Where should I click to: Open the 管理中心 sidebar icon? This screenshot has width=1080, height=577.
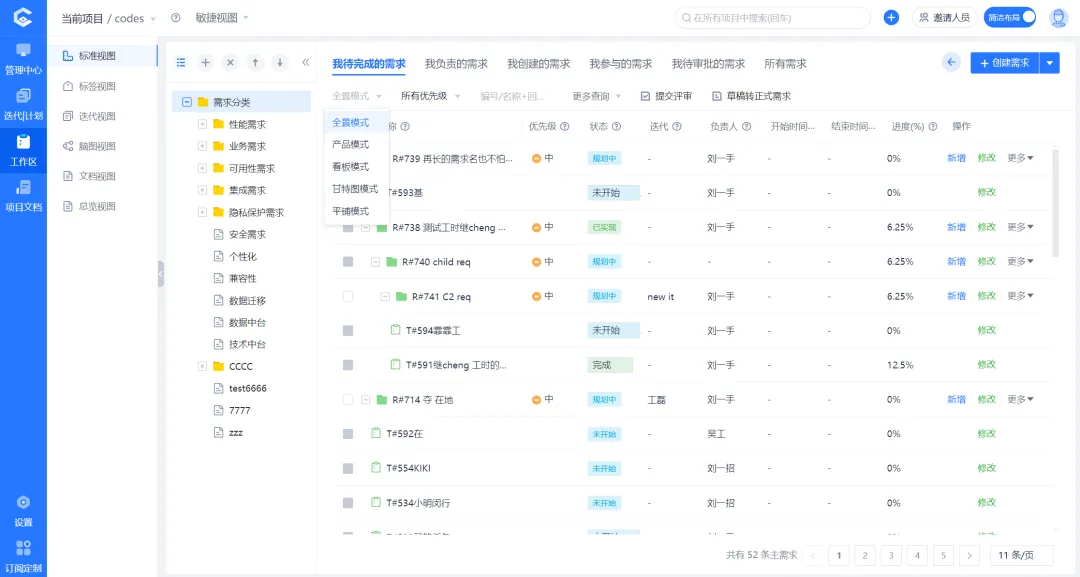[23, 58]
